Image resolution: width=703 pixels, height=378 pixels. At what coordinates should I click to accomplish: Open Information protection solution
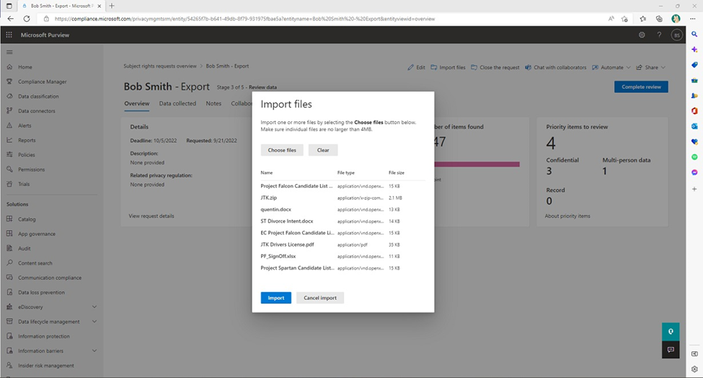44,336
